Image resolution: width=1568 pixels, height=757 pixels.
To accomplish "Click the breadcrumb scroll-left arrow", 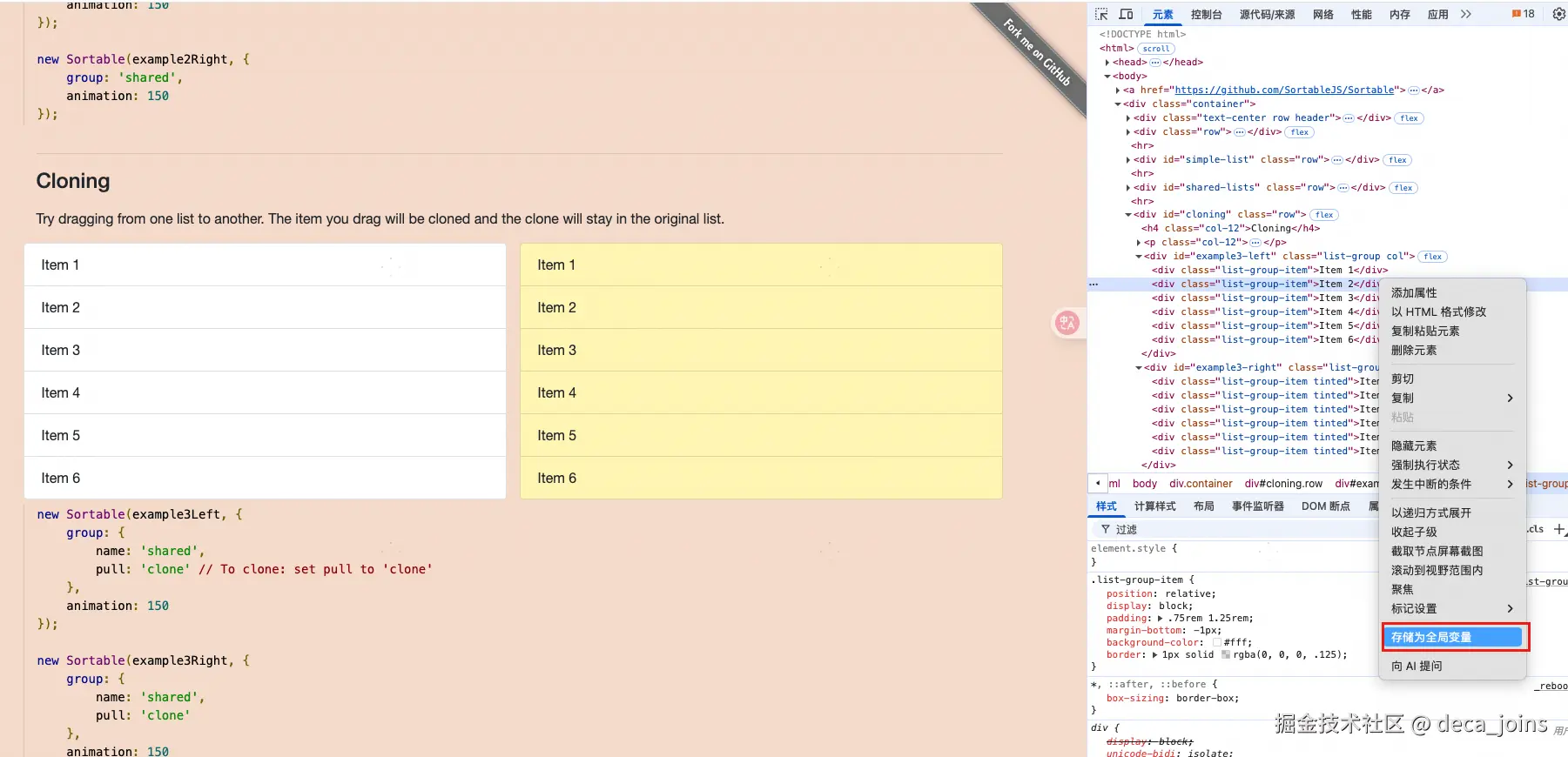I will 1097,483.
